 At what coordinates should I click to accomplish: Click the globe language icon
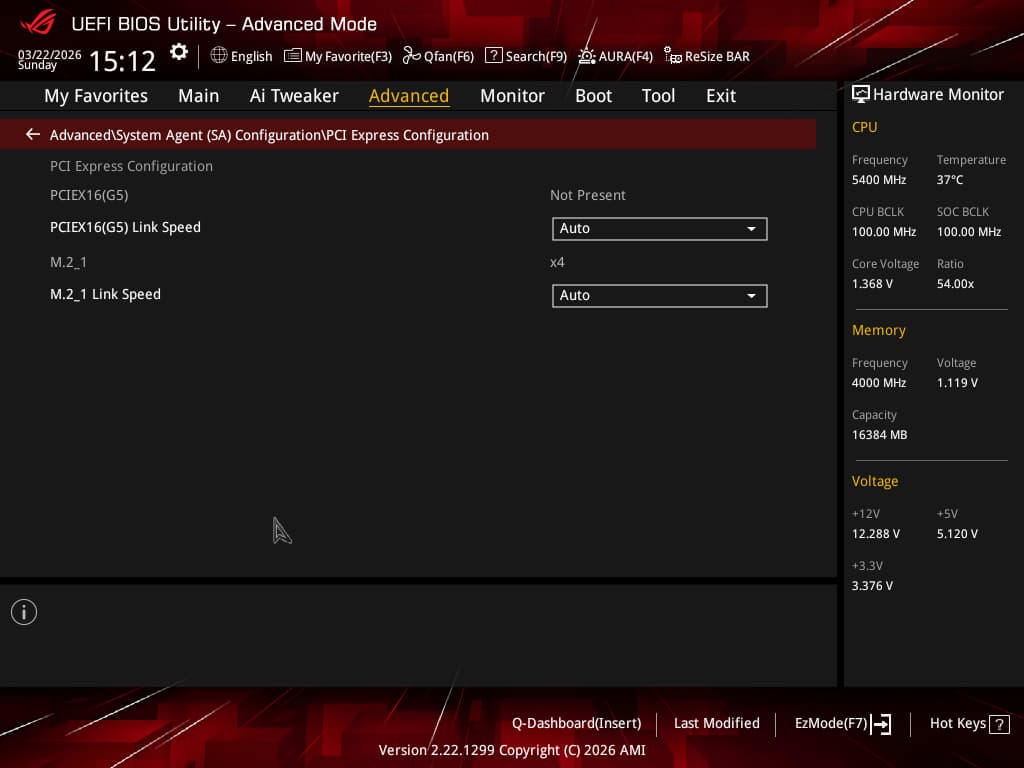[x=219, y=56]
